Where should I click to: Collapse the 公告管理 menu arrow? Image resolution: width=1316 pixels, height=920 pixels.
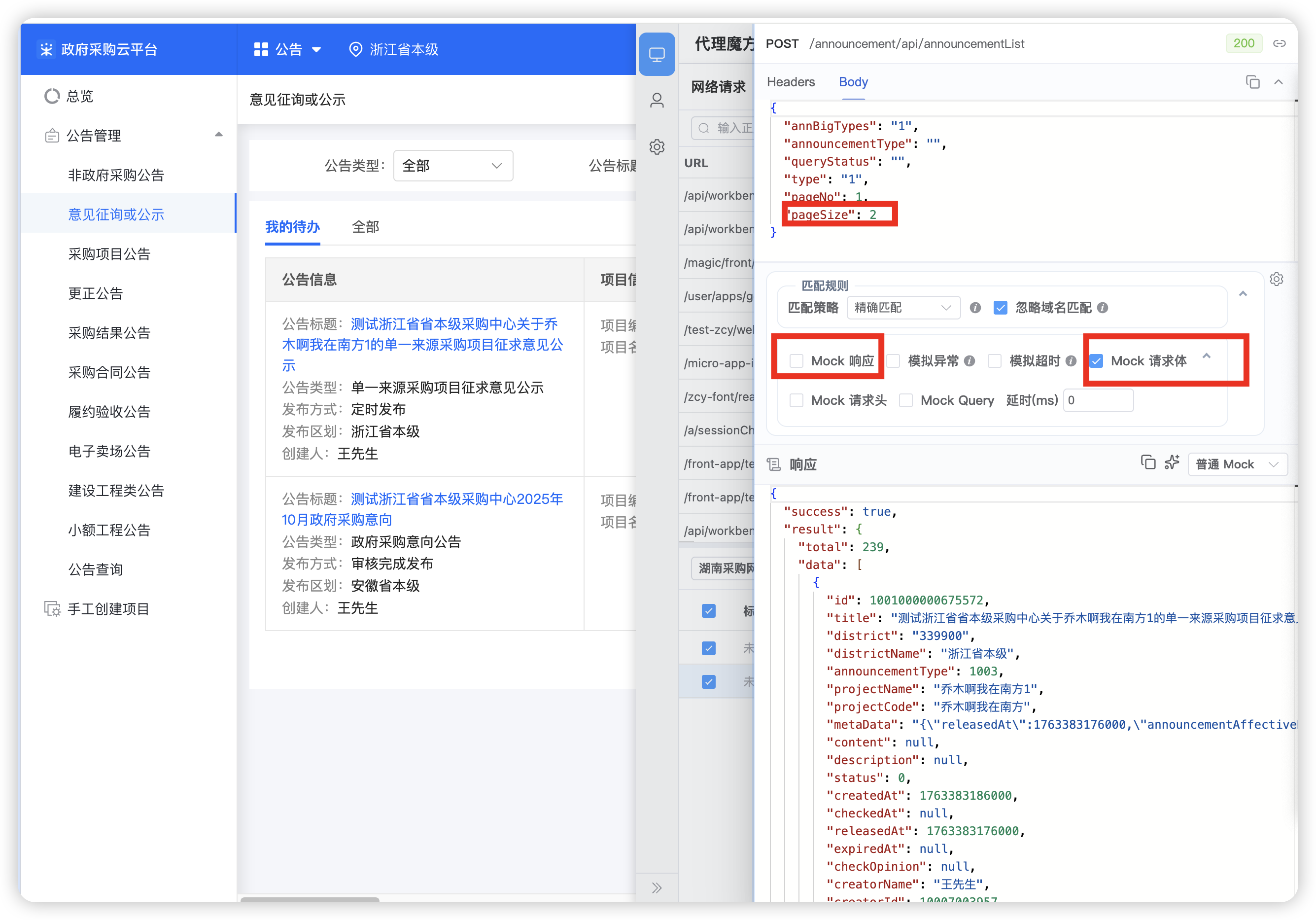pos(218,135)
